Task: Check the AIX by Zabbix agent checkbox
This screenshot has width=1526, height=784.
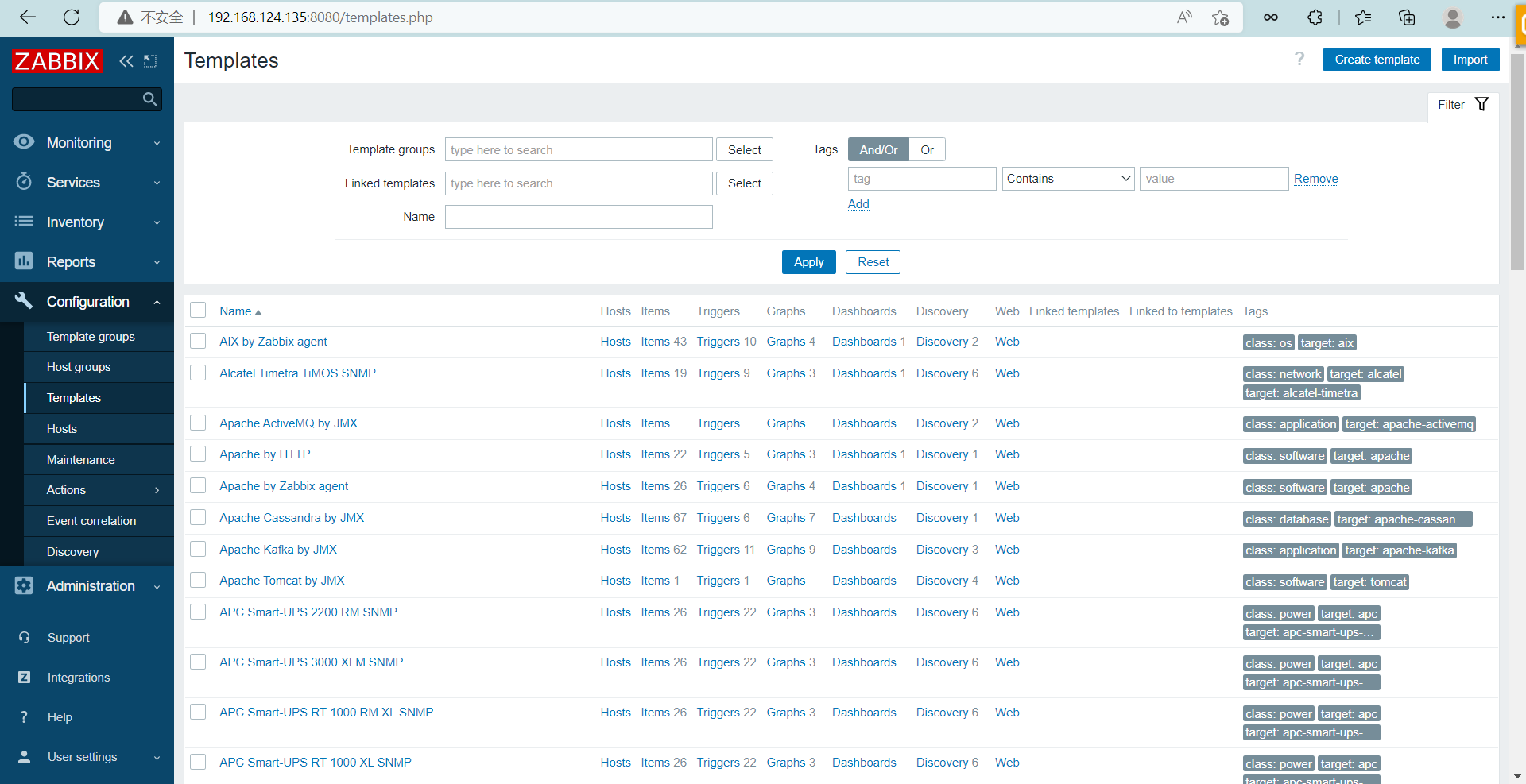Action: pos(198,342)
